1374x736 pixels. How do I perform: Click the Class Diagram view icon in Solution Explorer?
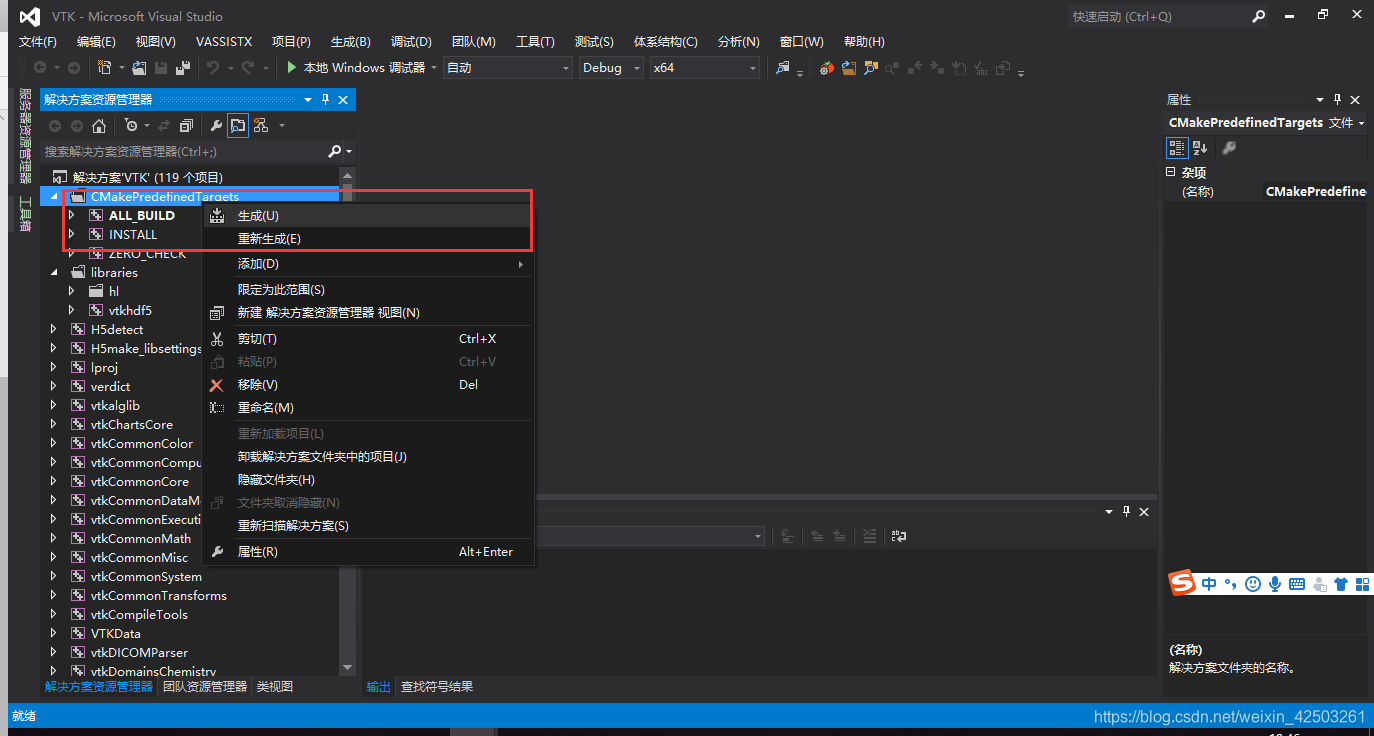coord(261,126)
